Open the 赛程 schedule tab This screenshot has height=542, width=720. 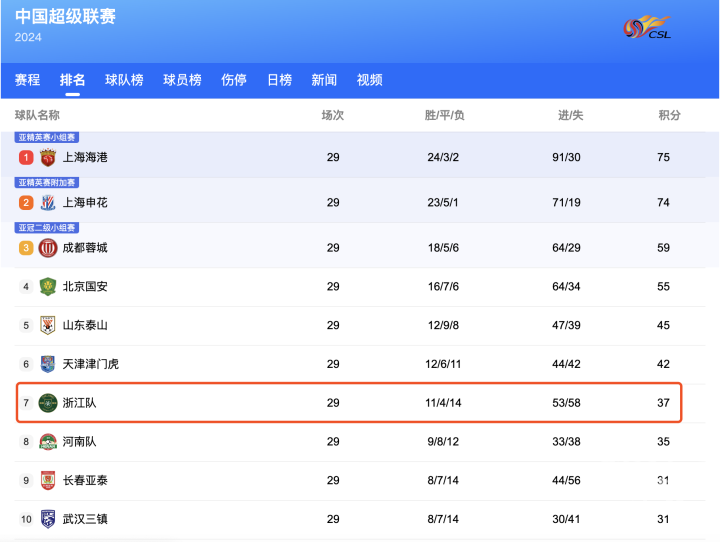point(28,80)
